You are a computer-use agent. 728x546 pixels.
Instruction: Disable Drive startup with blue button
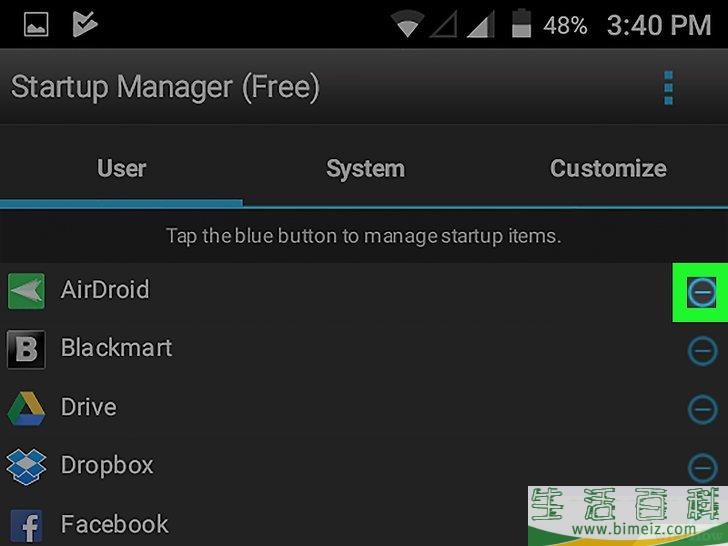702,410
